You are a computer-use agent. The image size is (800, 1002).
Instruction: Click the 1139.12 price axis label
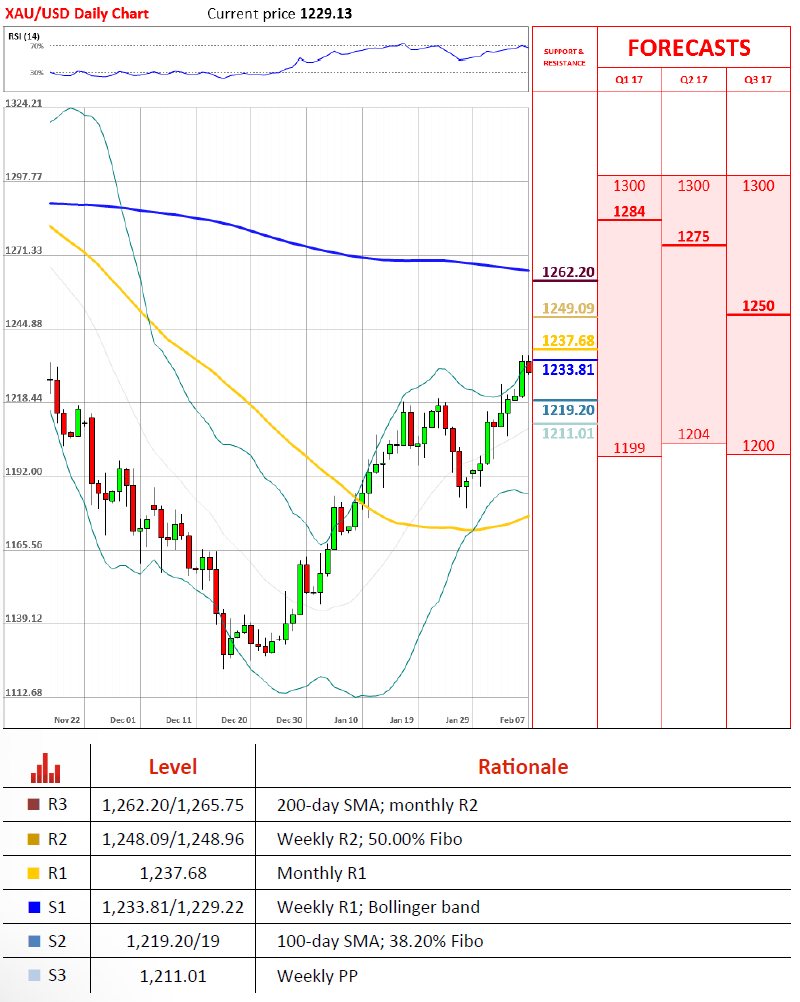(x=24, y=619)
